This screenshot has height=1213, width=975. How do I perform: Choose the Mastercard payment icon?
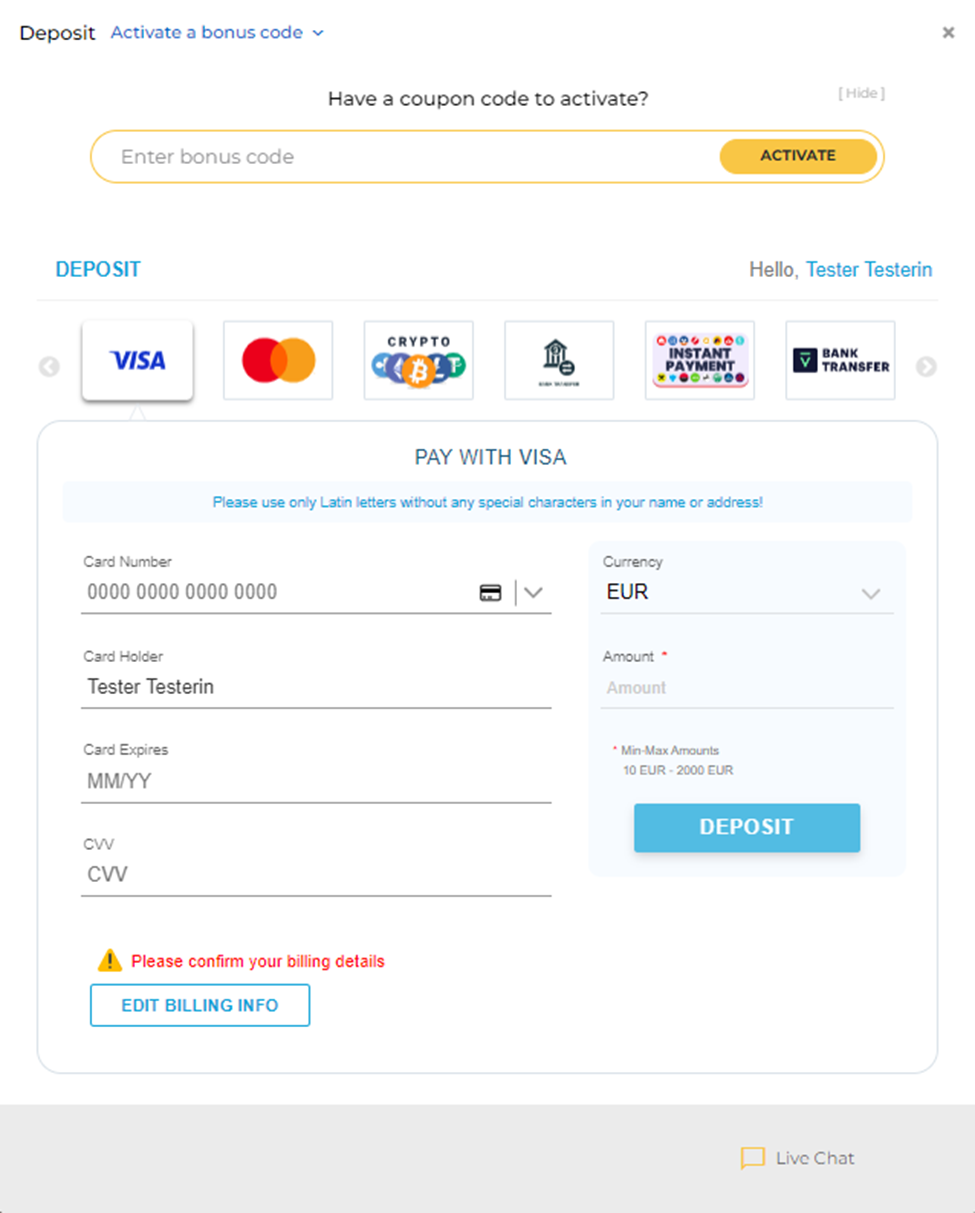[278, 360]
